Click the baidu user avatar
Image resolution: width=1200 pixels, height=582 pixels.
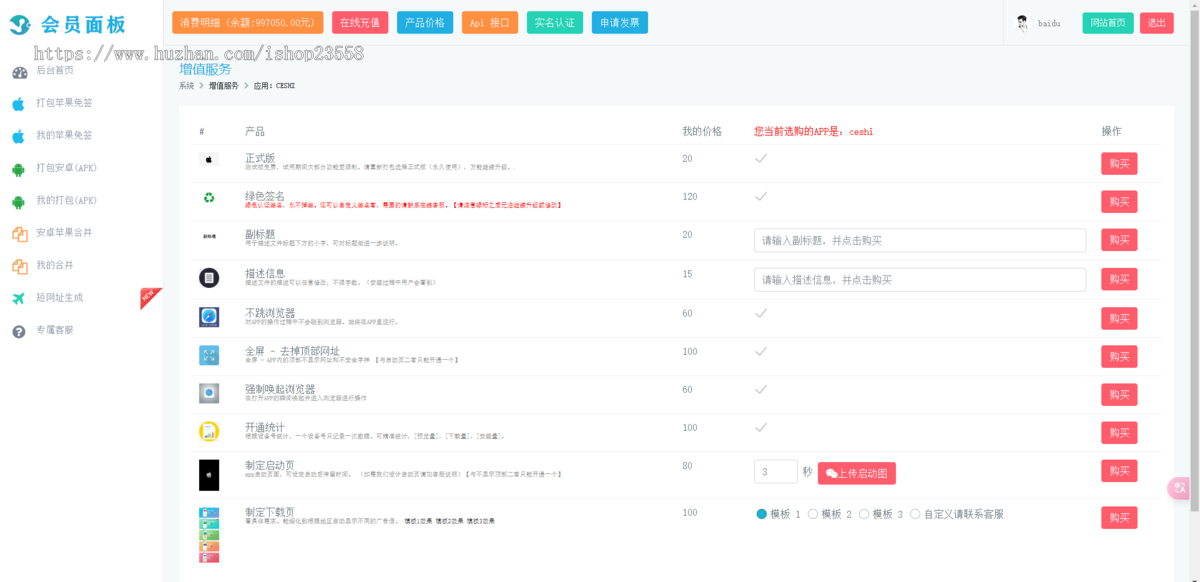pos(1022,23)
